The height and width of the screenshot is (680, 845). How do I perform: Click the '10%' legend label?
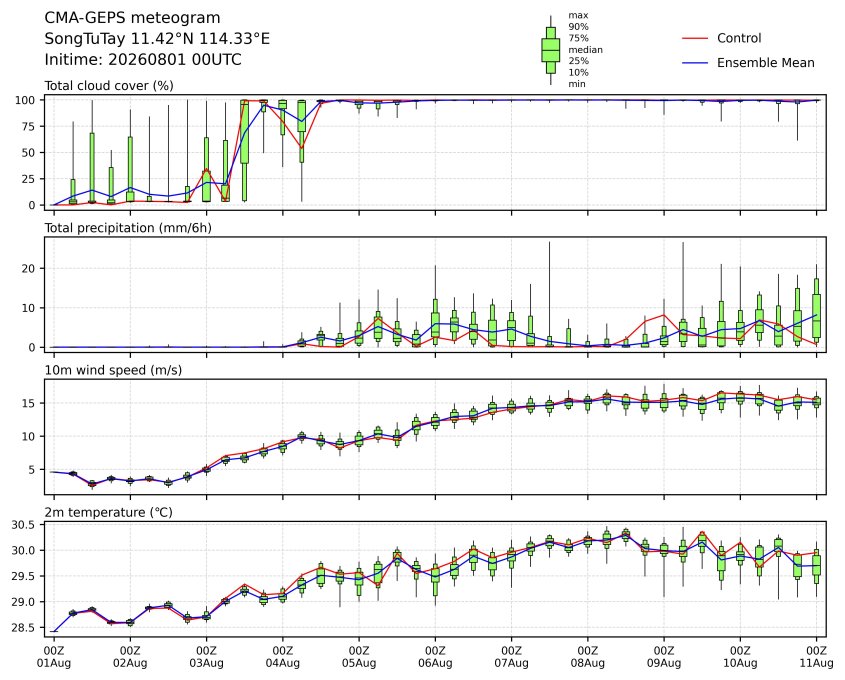[578, 73]
